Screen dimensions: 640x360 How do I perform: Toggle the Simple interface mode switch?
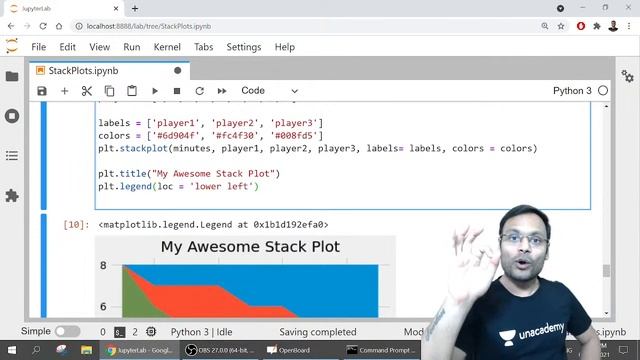[67, 331]
